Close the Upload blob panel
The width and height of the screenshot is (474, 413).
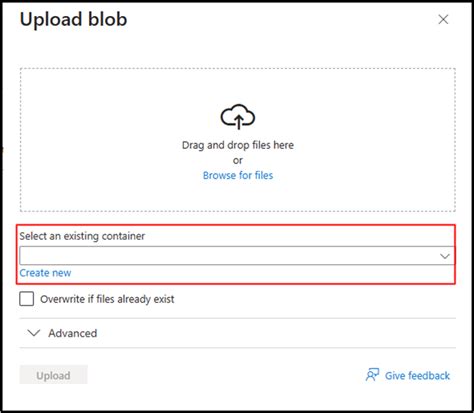[x=443, y=19]
